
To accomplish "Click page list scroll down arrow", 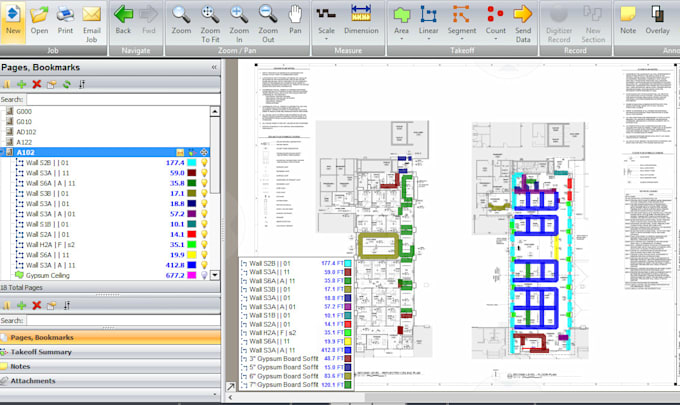I will click(x=215, y=275).
